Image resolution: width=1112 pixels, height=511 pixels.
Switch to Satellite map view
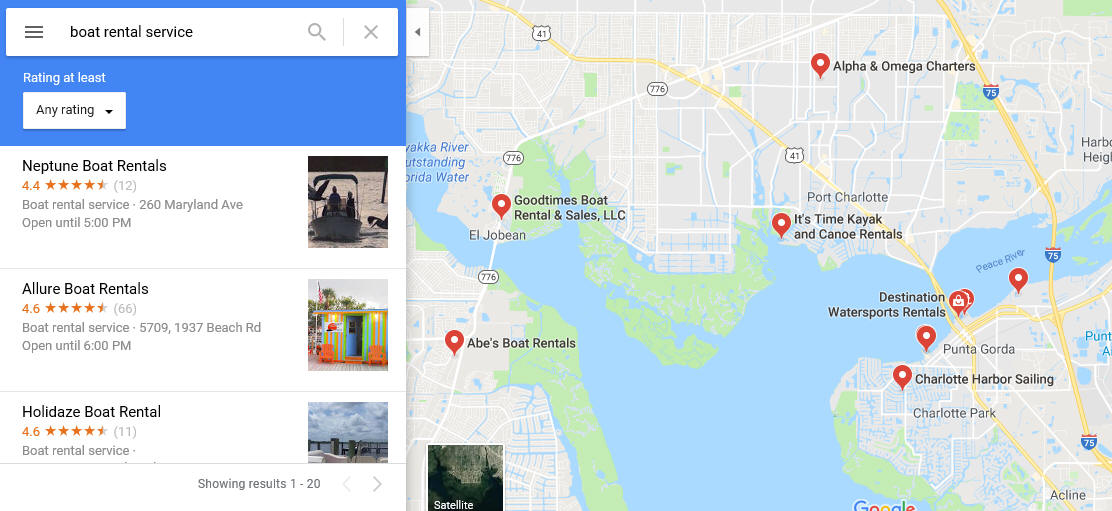[x=465, y=478]
